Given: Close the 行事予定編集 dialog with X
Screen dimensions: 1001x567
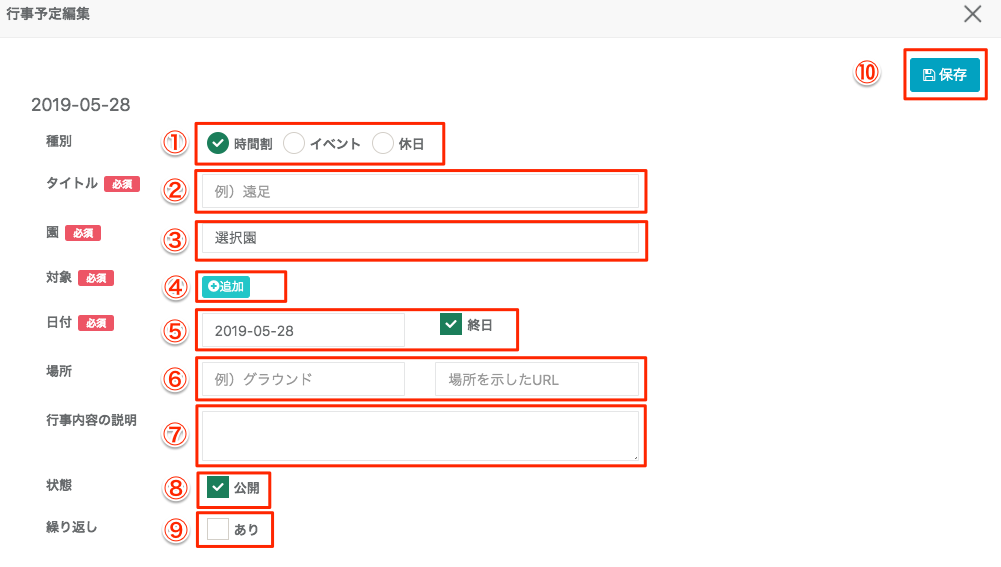Looking at the screenshot, I should (x=972, y=14).
